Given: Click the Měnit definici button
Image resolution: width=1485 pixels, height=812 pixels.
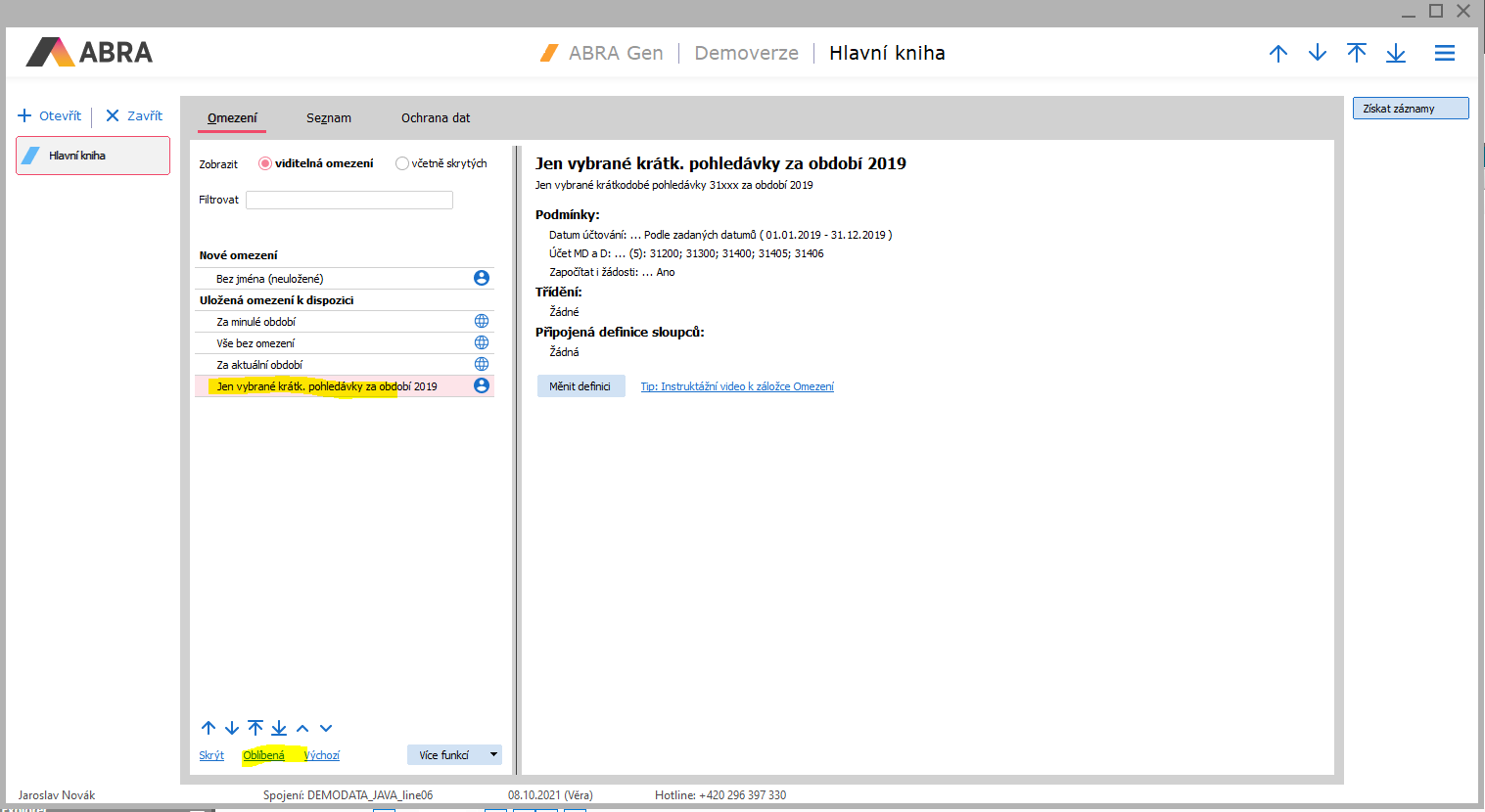Looking at the screenshot, I should (580, 386).
